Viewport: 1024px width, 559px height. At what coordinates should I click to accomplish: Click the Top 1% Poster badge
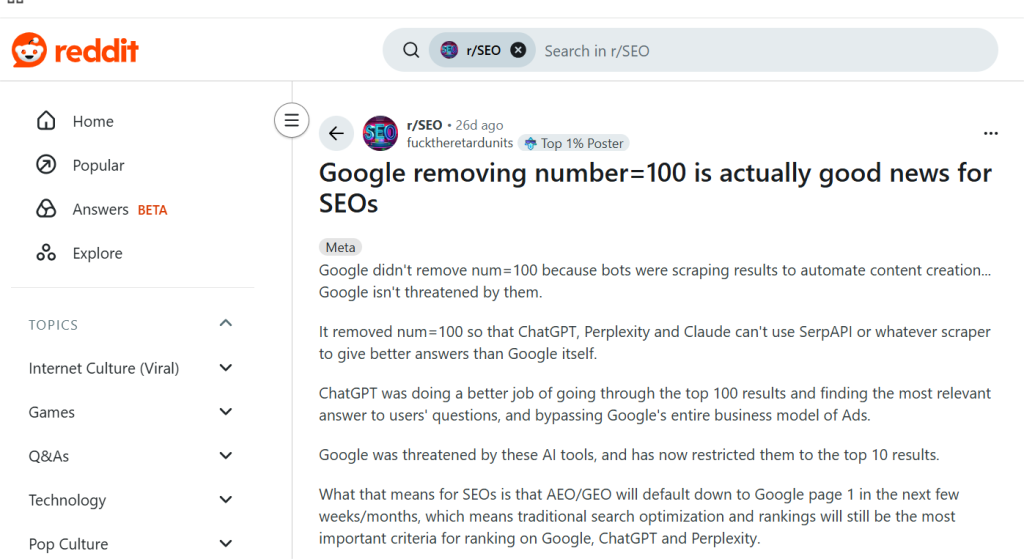click(x=574, y=144)
